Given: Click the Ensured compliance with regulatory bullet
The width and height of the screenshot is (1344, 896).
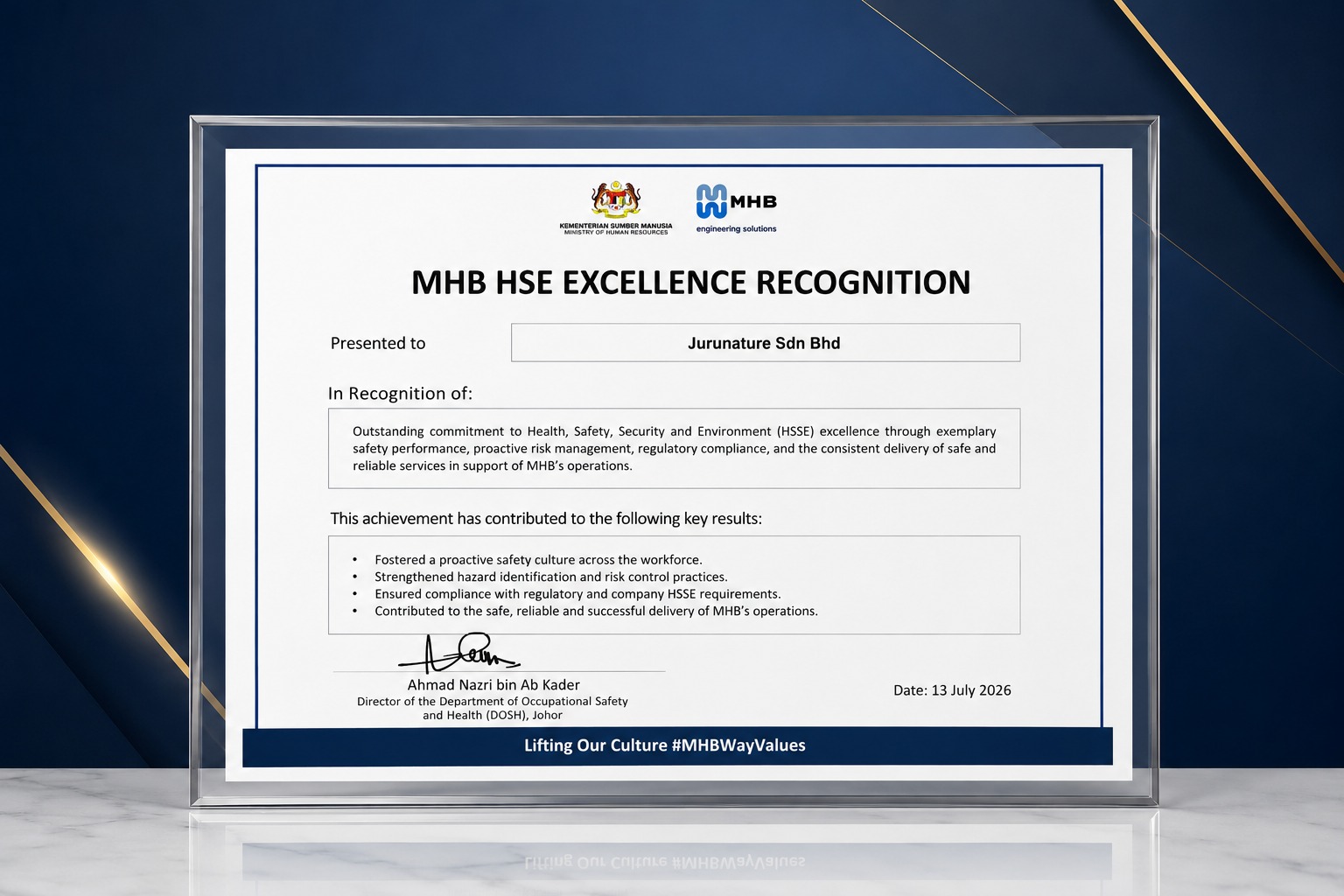Looking at the screenshot, I should pos(577,594).
